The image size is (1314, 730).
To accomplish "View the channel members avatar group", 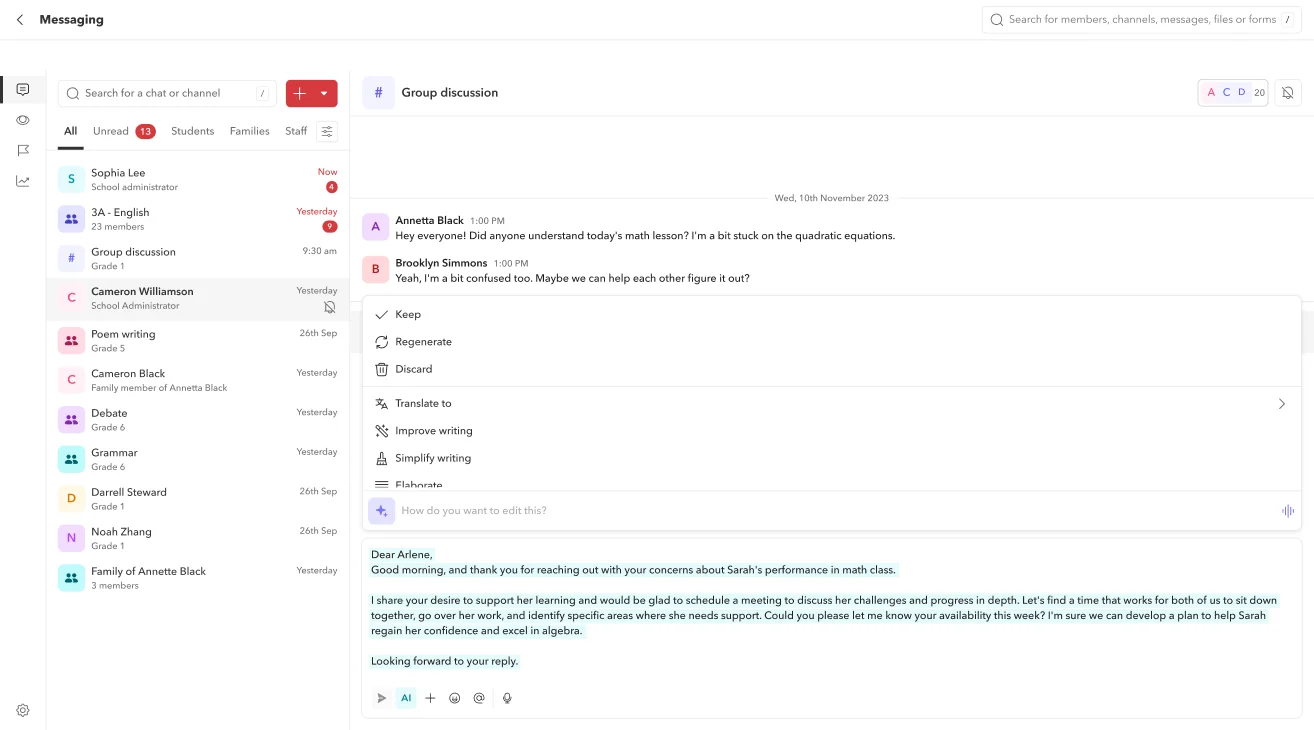I will [x=1233, y=93].
